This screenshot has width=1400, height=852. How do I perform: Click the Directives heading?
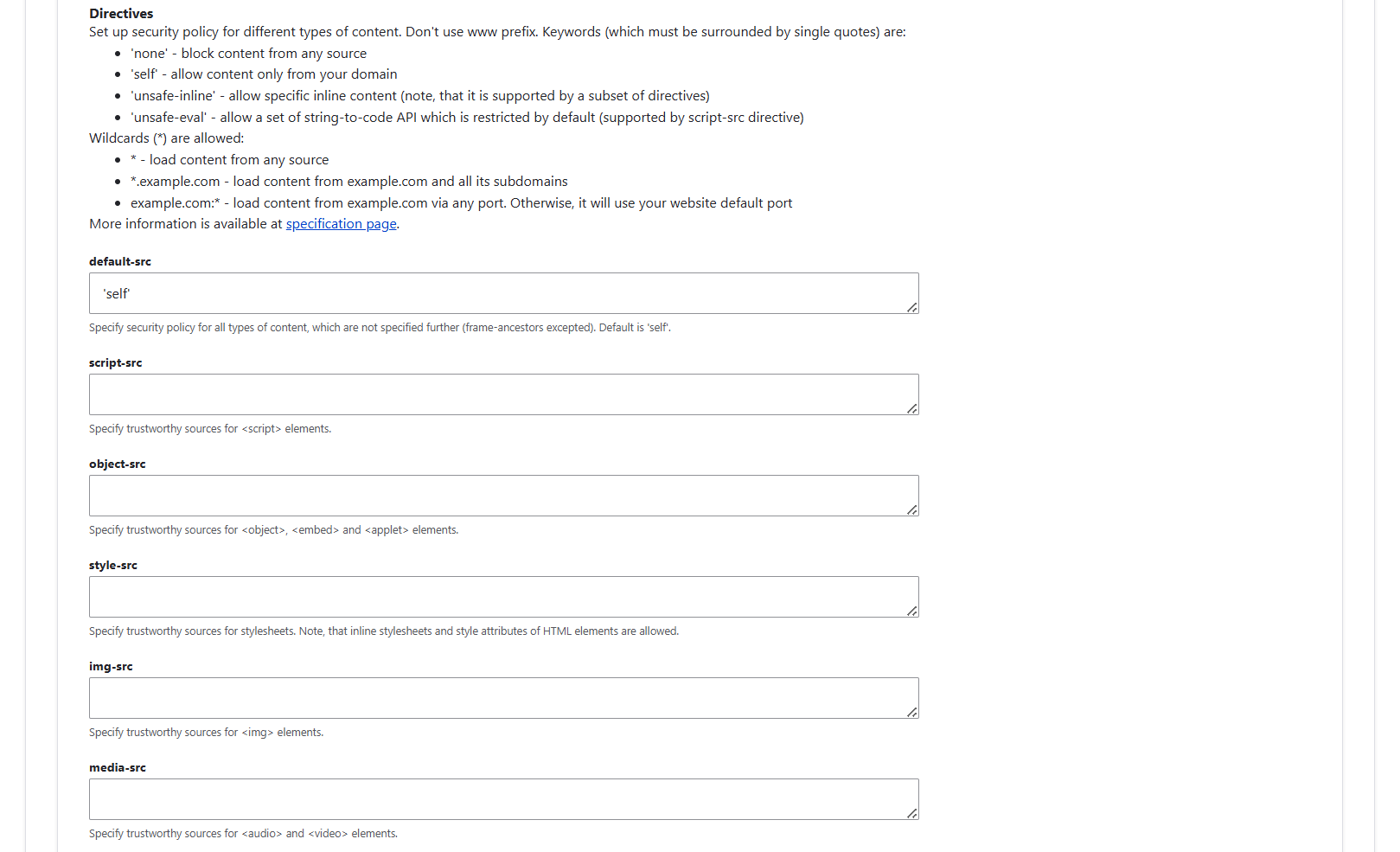click(120, 13)
